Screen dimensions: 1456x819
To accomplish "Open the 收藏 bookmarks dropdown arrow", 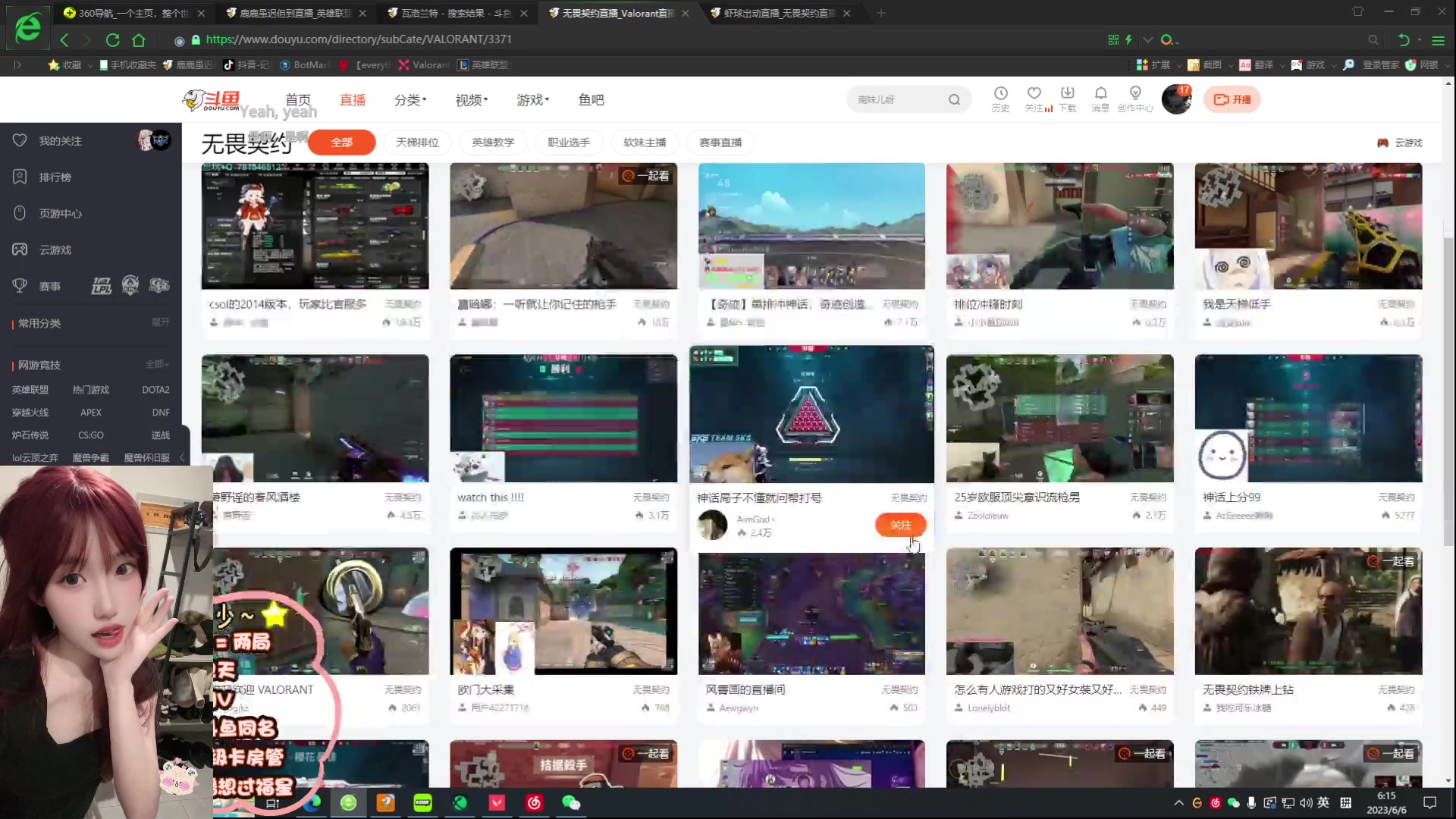I will pyautogui.click(x=90, y=65).
